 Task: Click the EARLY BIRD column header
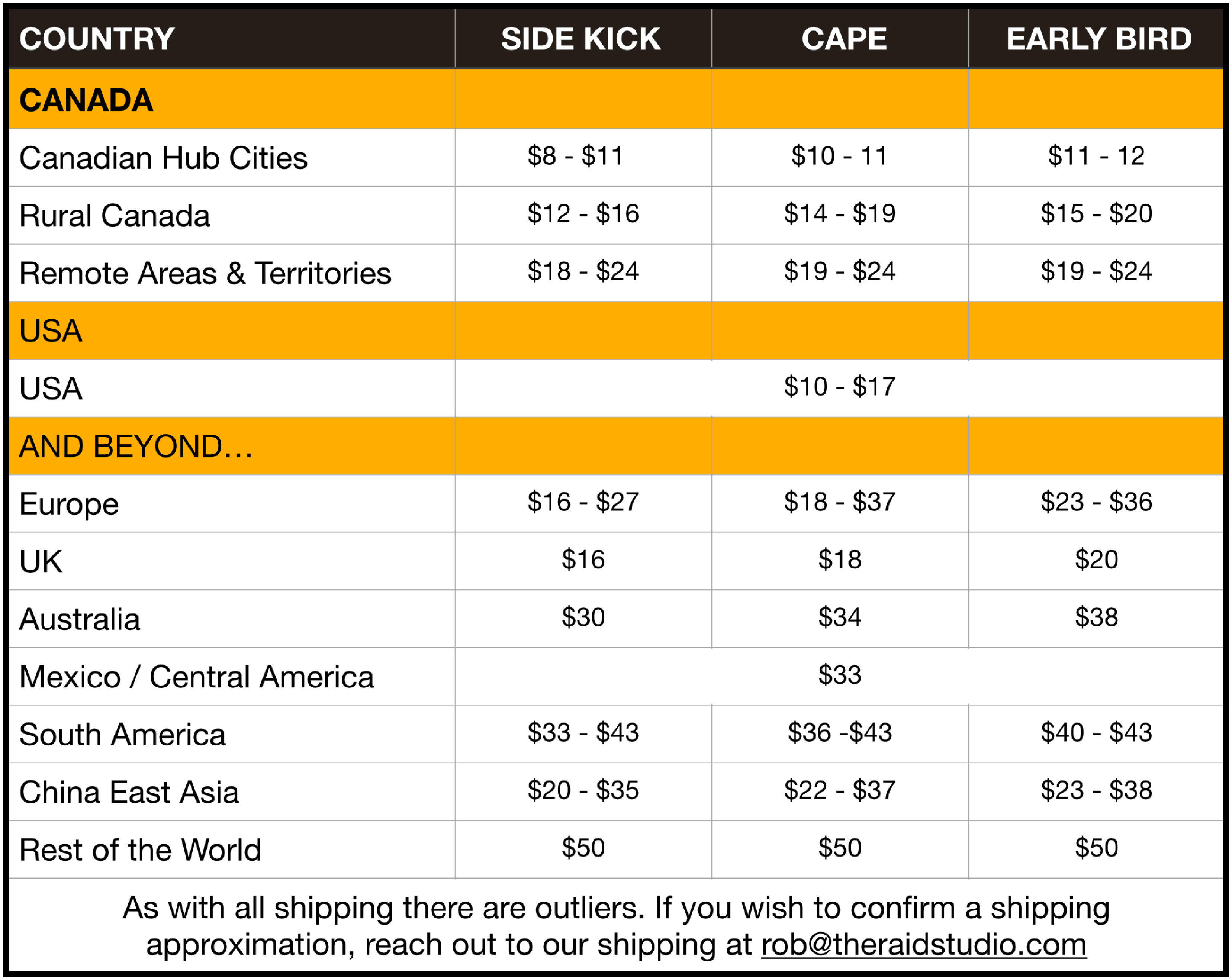point(1098,39)
